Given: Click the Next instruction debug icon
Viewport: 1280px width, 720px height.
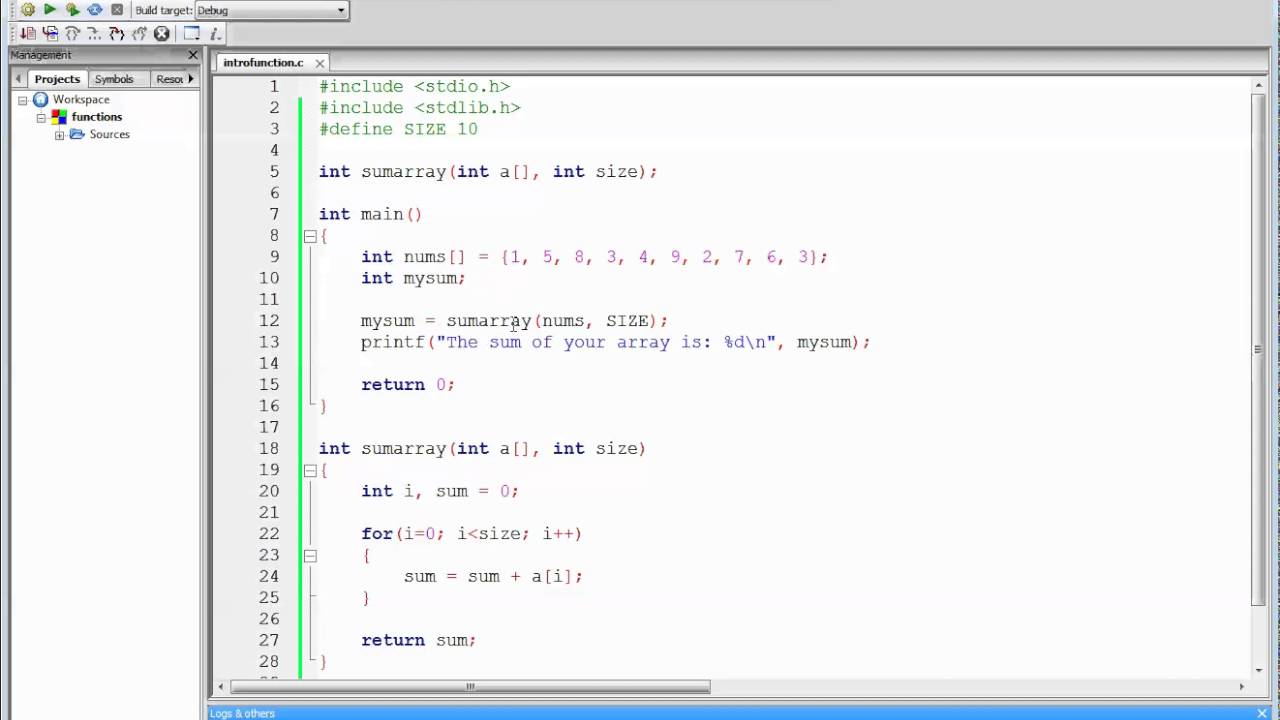Looking at the screenshot, I should click(x=116, y=33).
